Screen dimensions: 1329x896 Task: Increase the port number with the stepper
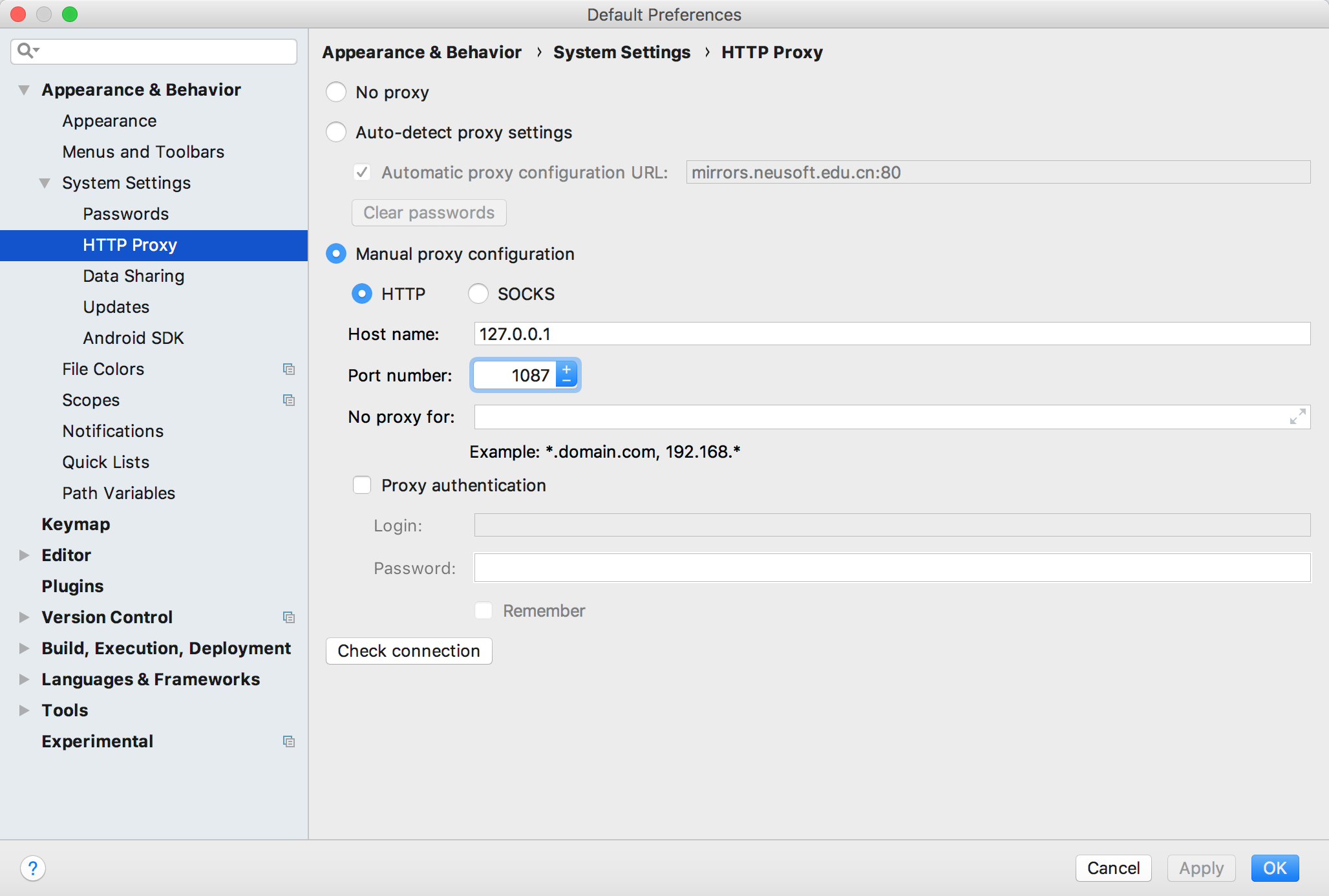coord(567,369)
